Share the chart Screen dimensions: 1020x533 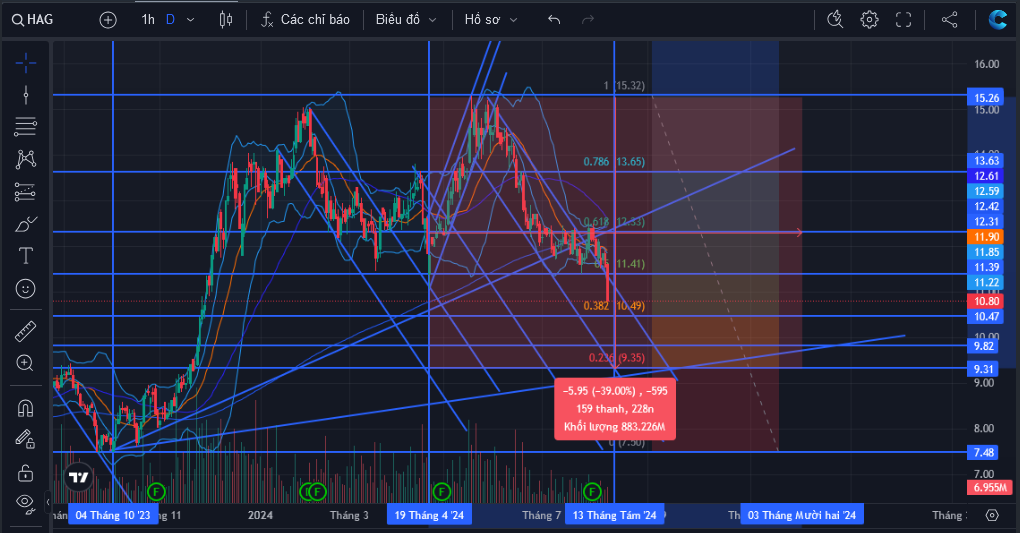tap(950, 20)
